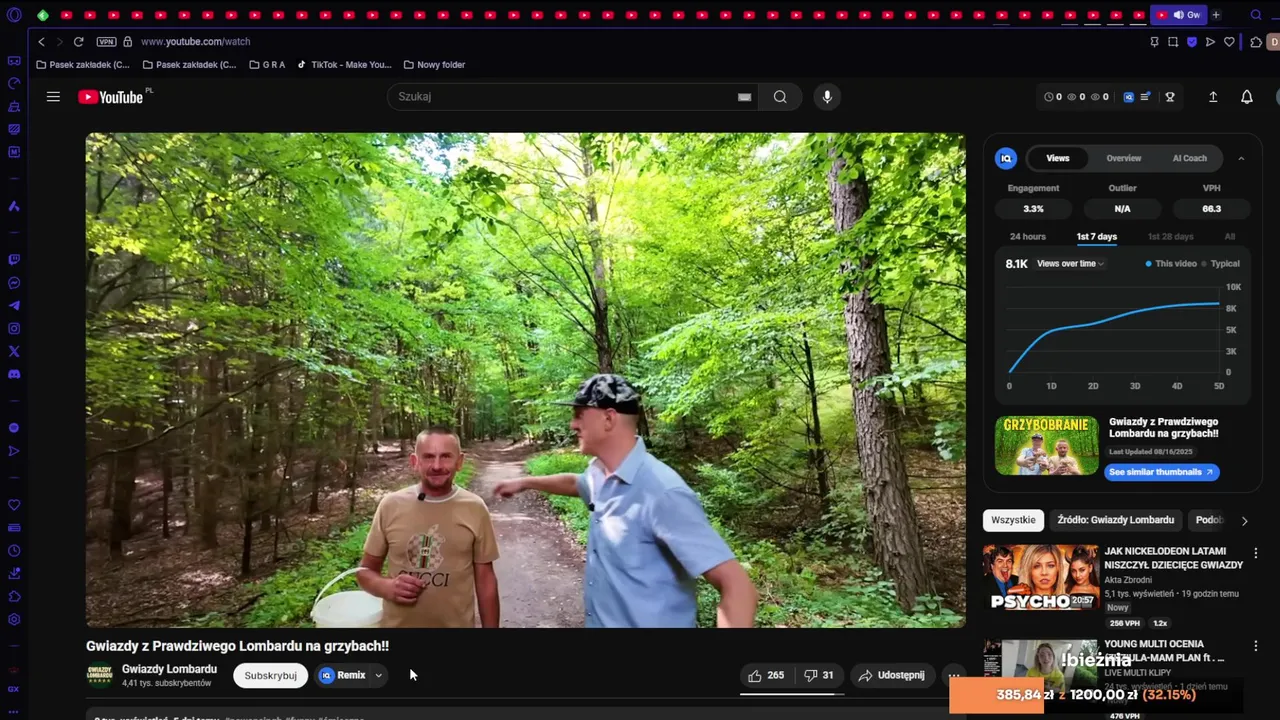This screenshot has height=720, width=1280.
Task: Open Opera menu logo
Action: point(14,15)
